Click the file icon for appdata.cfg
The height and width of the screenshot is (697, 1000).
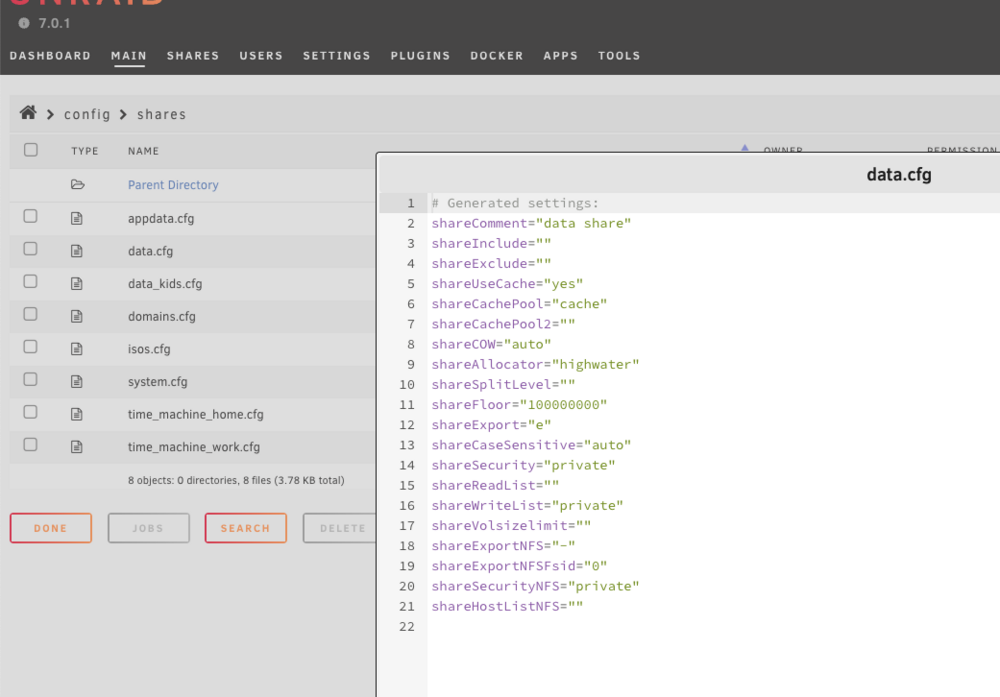(77, 218)
